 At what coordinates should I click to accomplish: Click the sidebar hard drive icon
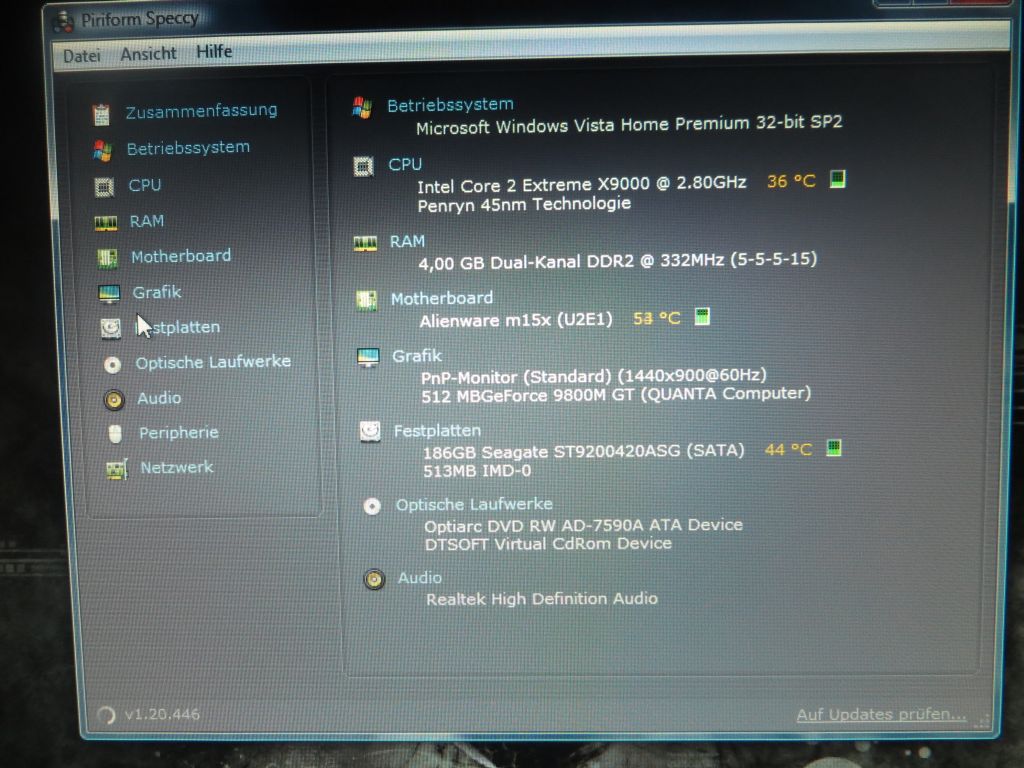pyautogui.click(x=110, y=328)
